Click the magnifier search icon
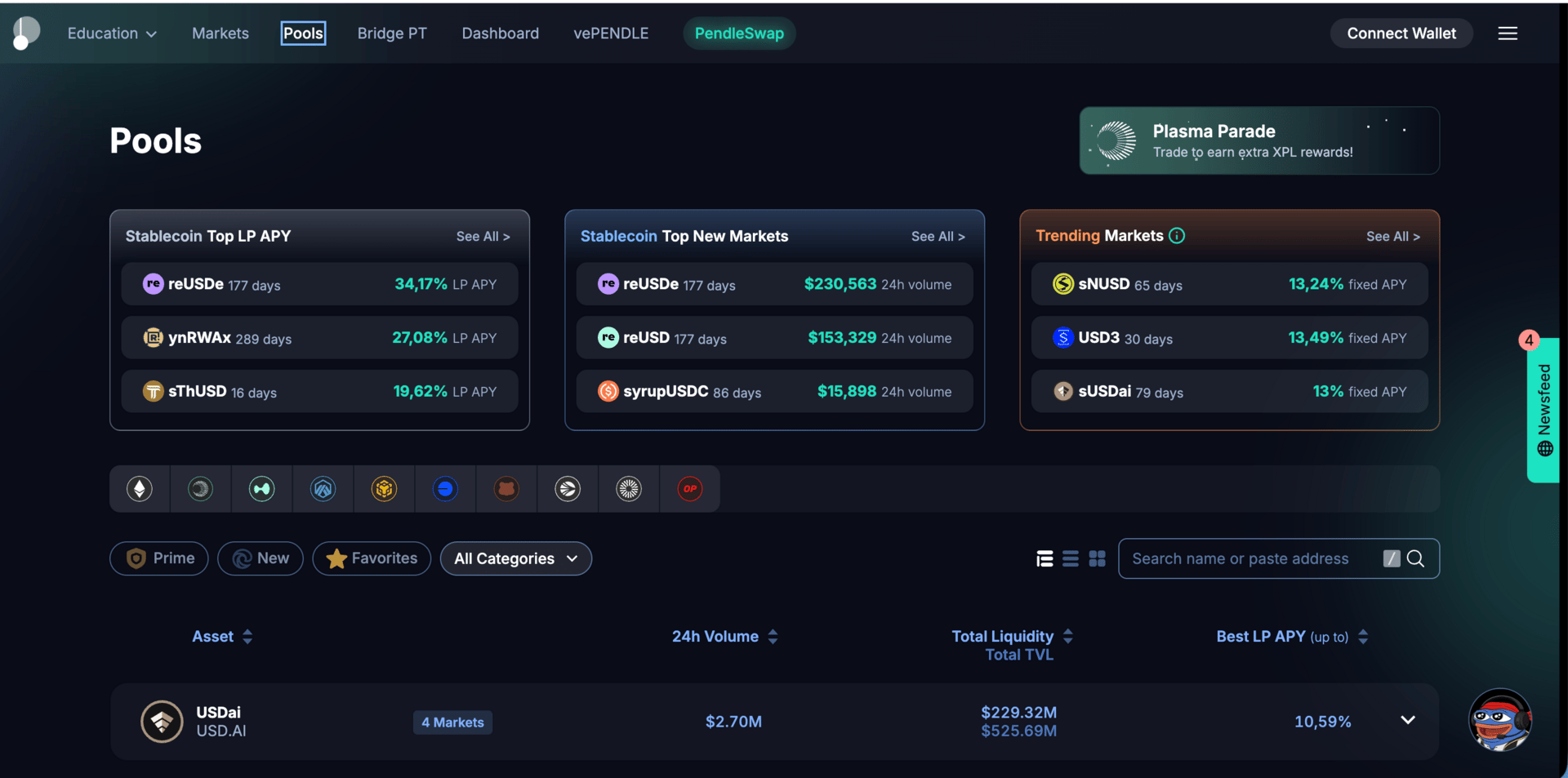1568x778 pixels. point(1415,558)
